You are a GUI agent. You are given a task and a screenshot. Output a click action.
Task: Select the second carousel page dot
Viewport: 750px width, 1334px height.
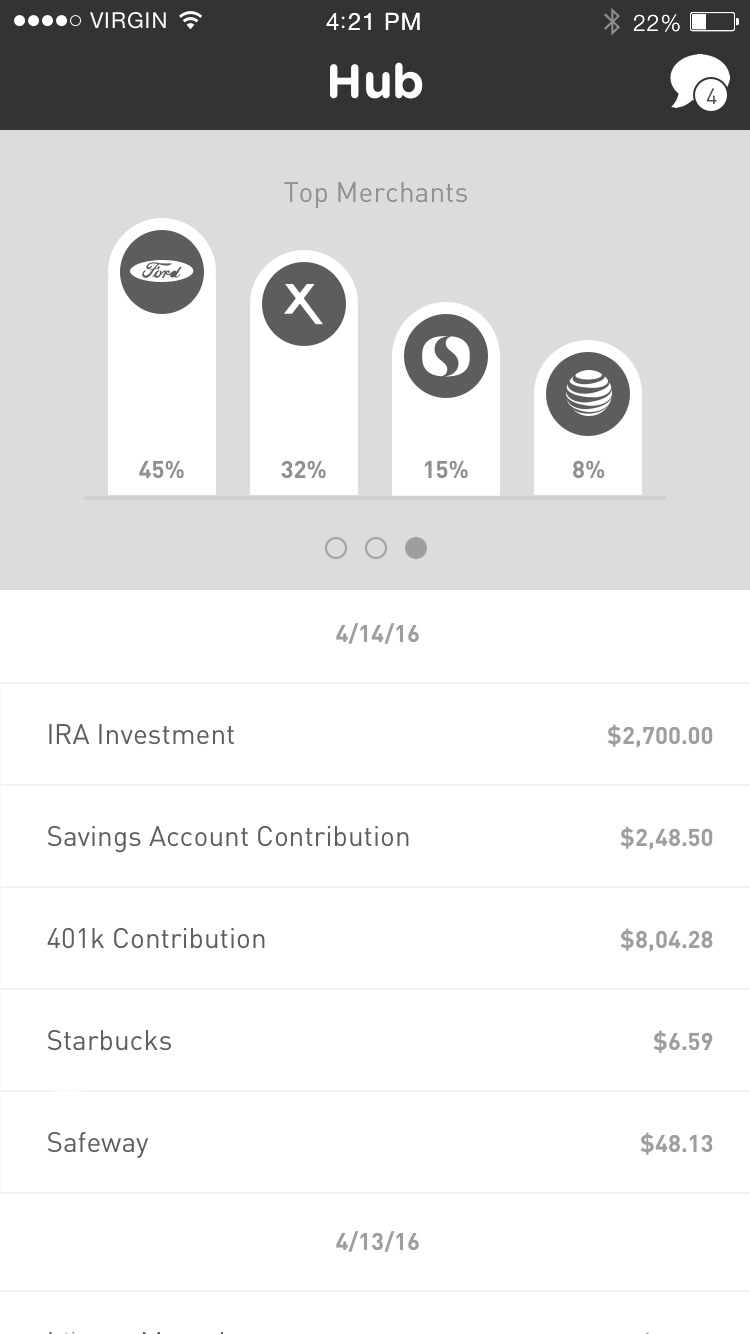376,548
